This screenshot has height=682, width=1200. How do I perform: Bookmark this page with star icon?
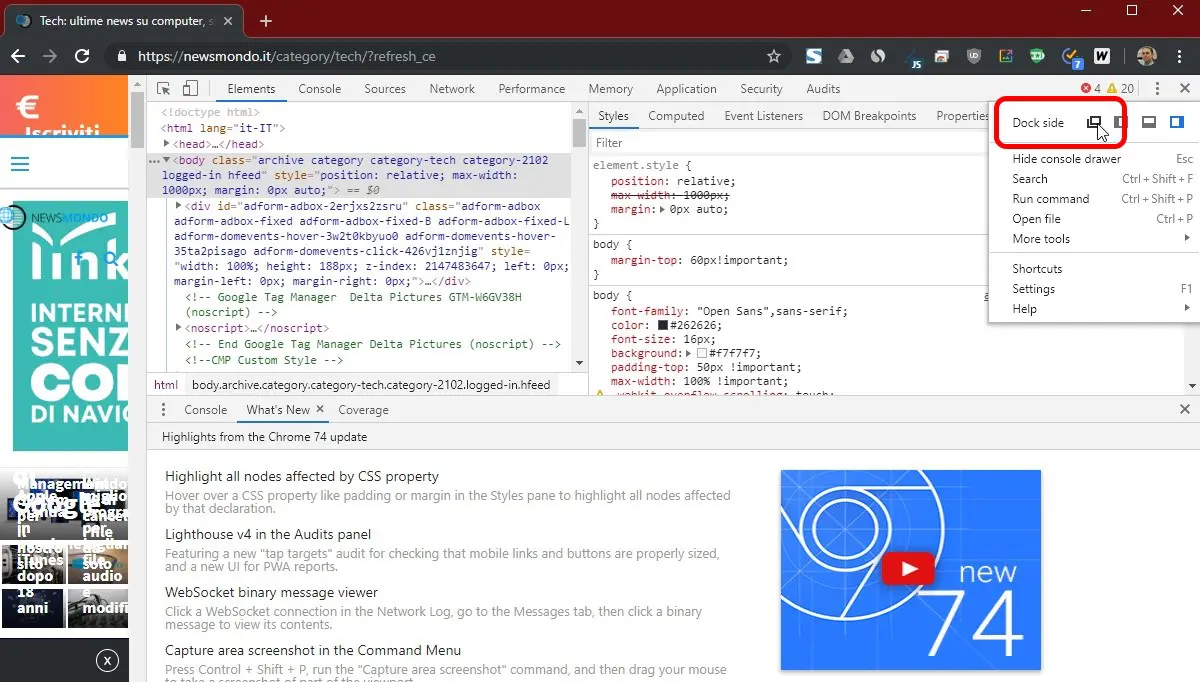click(773, 56)
